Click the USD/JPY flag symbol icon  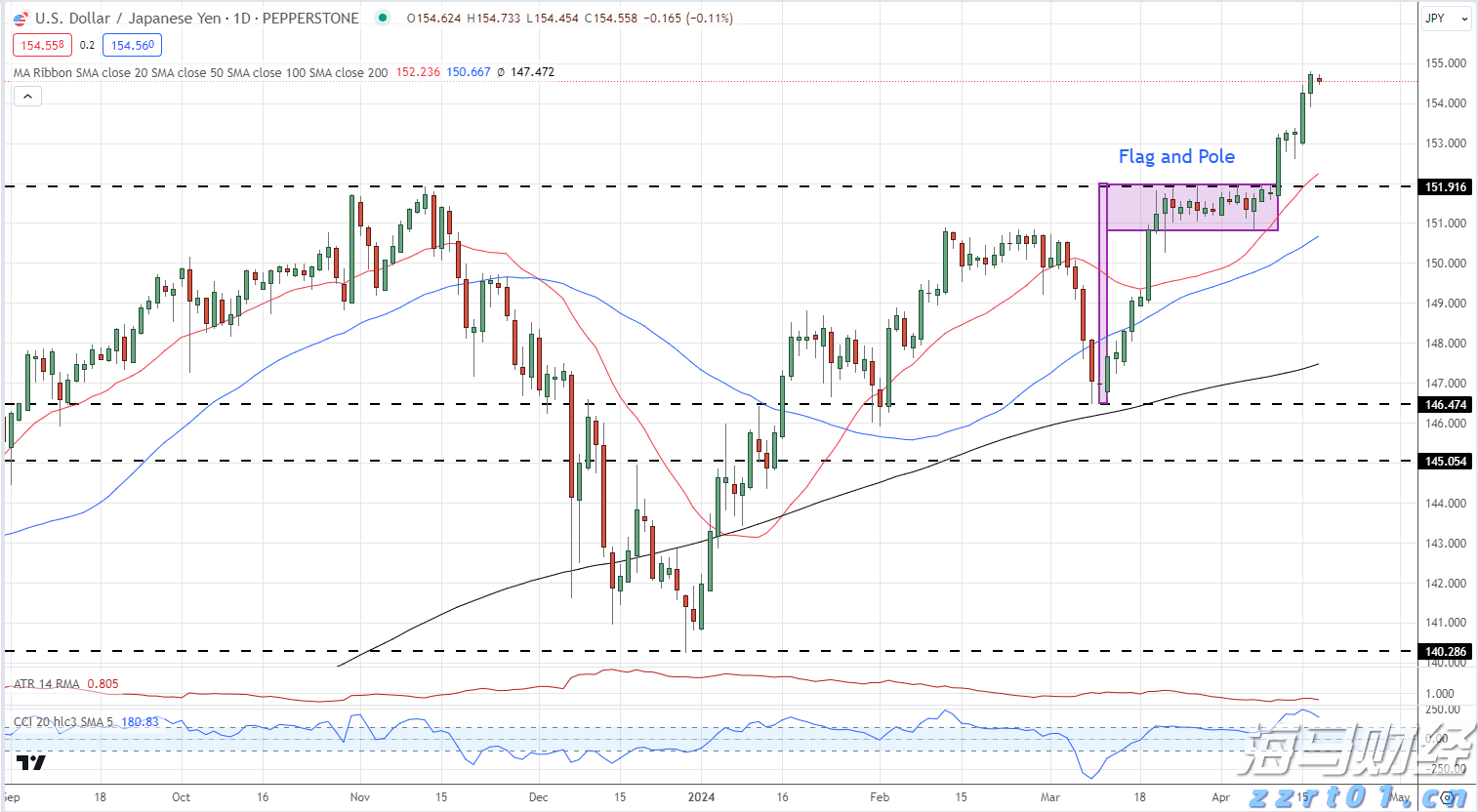(21, 18)
